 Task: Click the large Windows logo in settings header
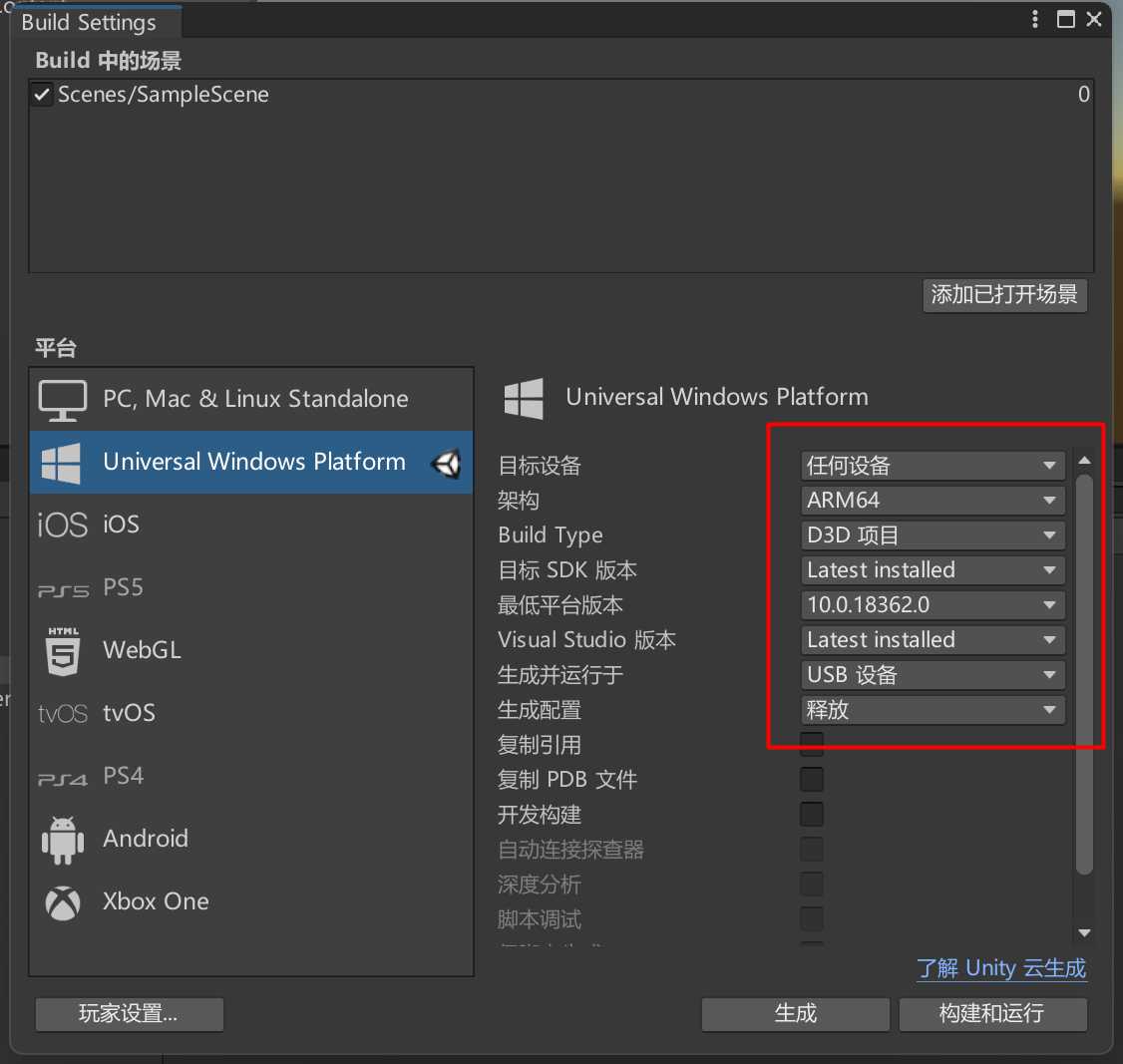[524, 399]
